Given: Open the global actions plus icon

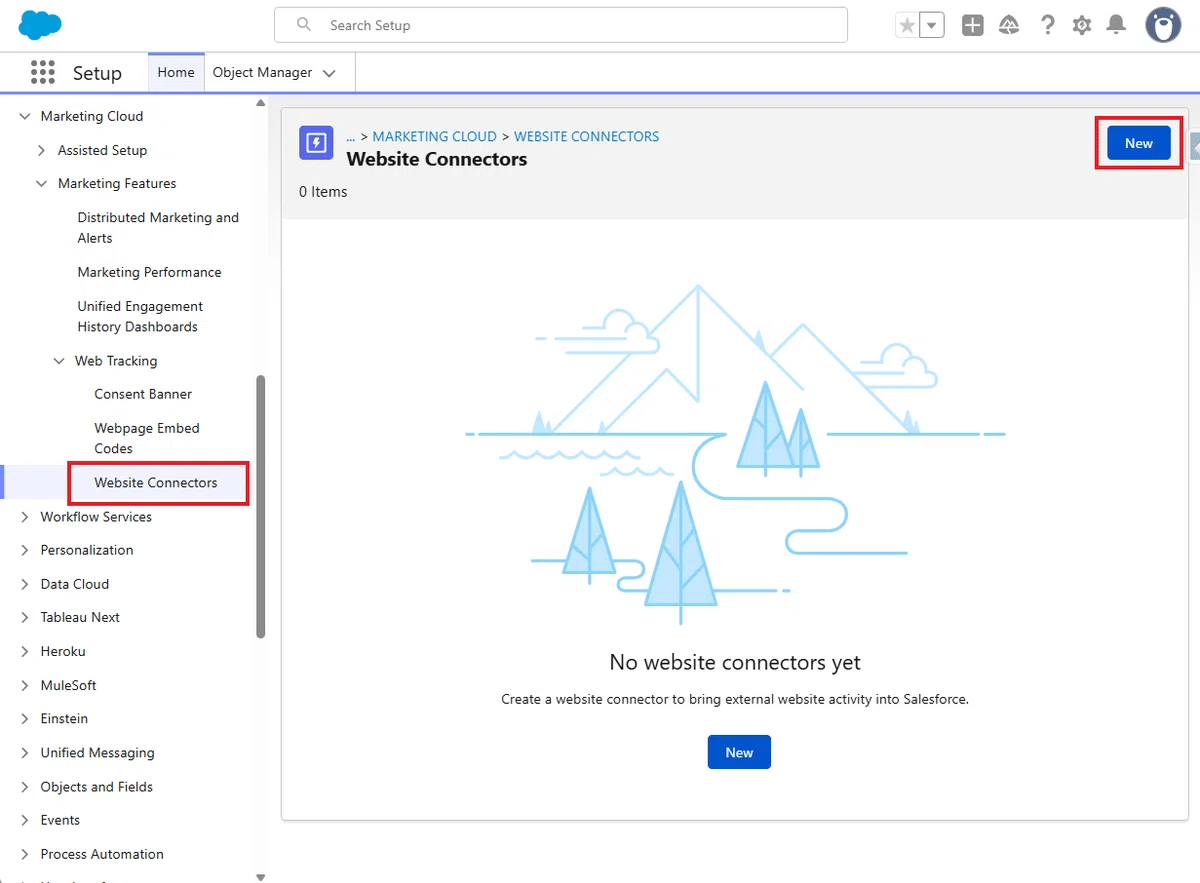Looking at the screenshot, I should pos(972,25).
